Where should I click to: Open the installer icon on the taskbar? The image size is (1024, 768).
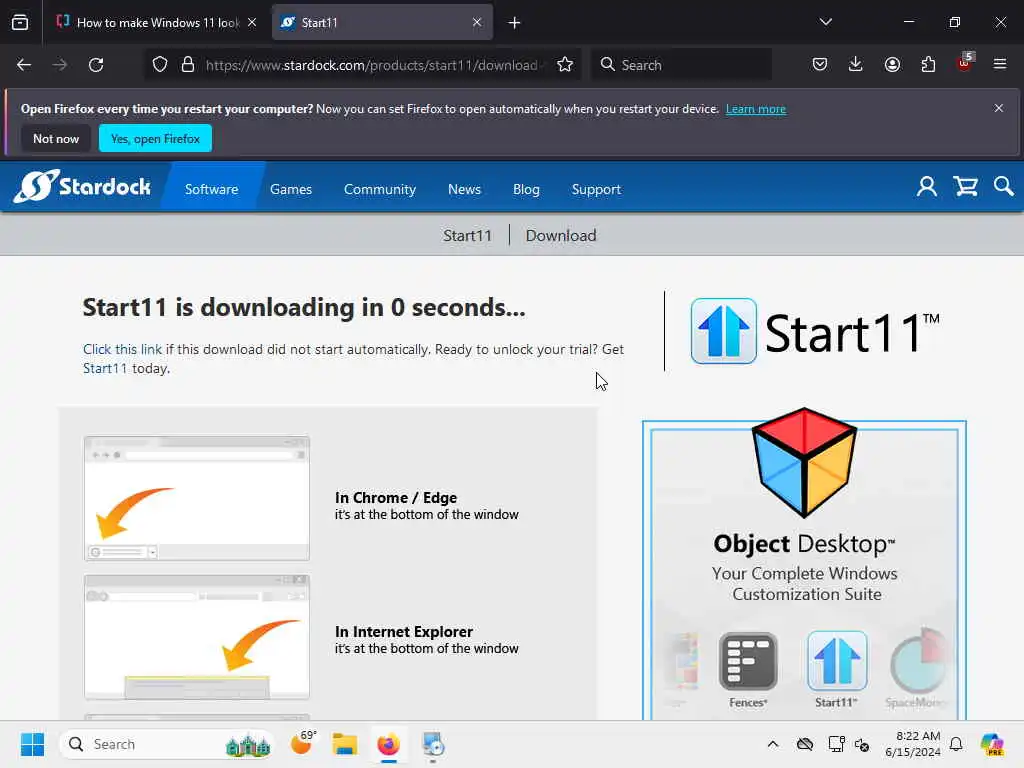pyautogui.click(x=432, y=744)
